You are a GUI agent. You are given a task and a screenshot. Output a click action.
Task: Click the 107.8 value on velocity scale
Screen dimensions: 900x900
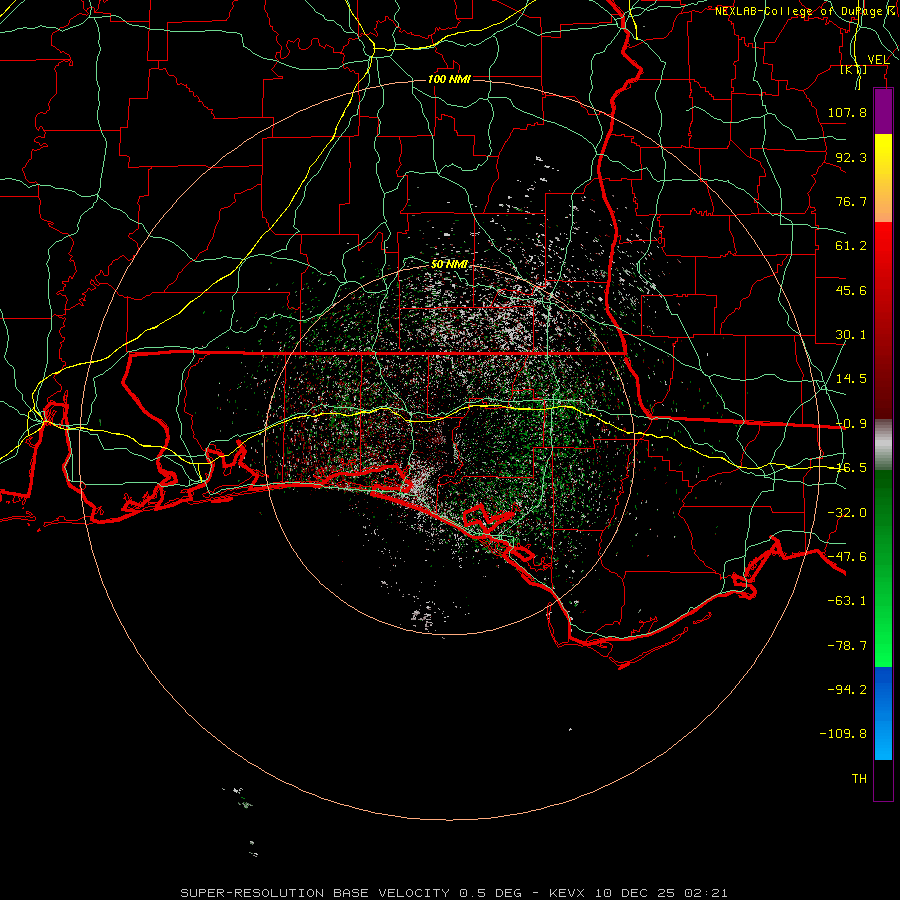[847, 112]
